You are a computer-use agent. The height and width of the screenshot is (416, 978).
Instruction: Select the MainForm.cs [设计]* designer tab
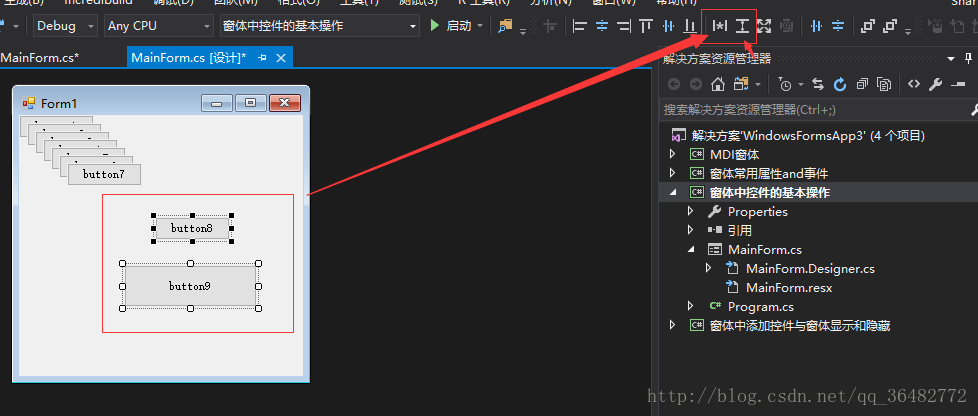click(x=189, y=58)
